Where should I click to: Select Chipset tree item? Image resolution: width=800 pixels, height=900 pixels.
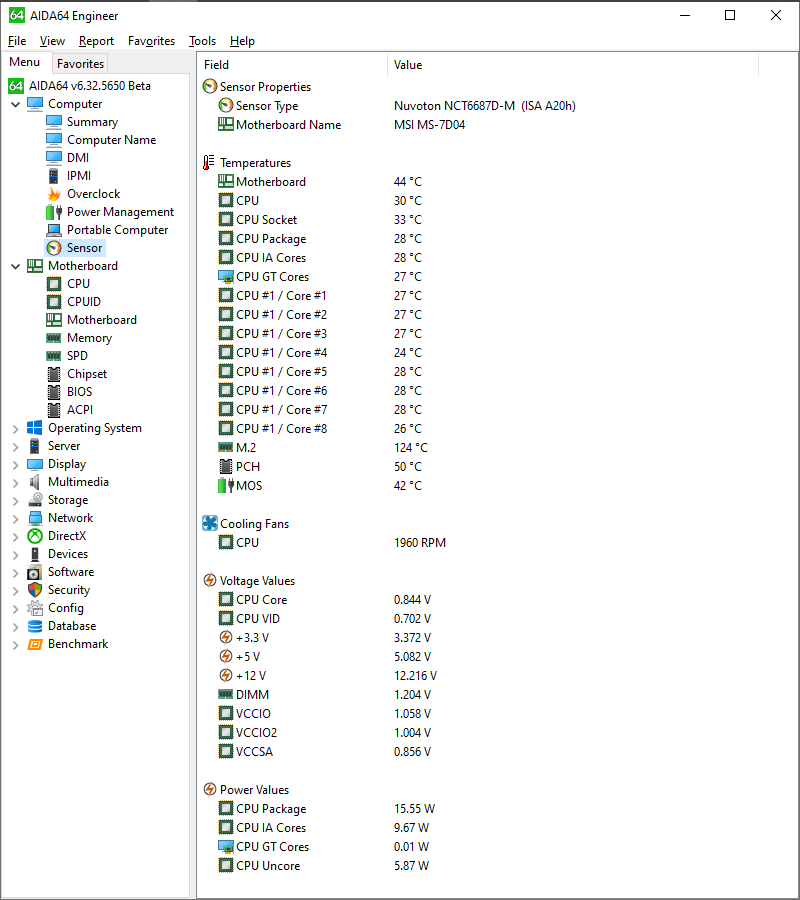click(x=87, y=374)
